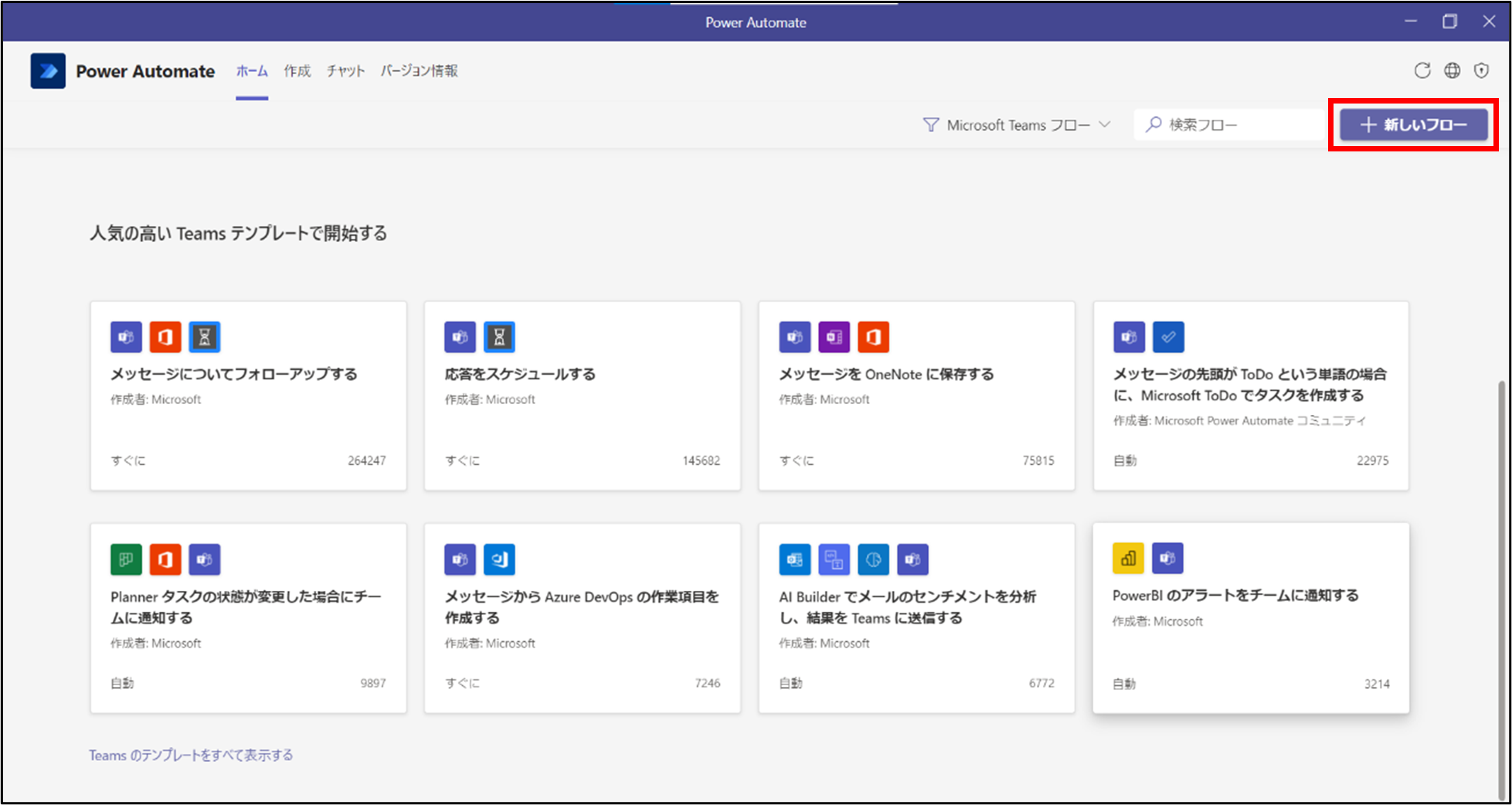Click the magnifier icon in search box

pos(1154,124)
